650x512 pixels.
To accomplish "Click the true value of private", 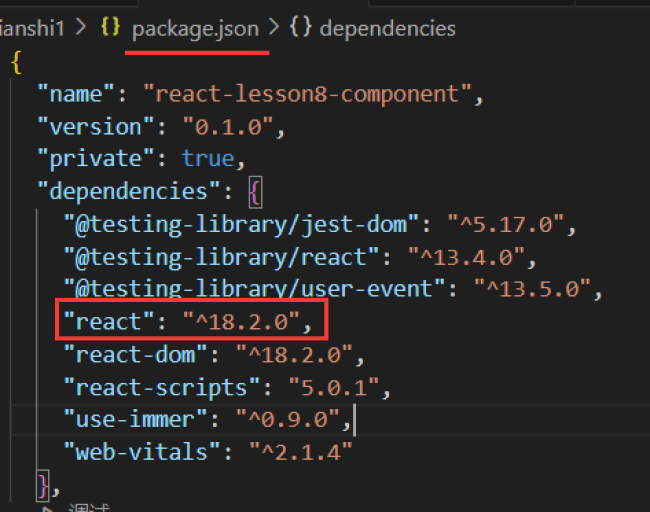I will click(x=208, y=158).
